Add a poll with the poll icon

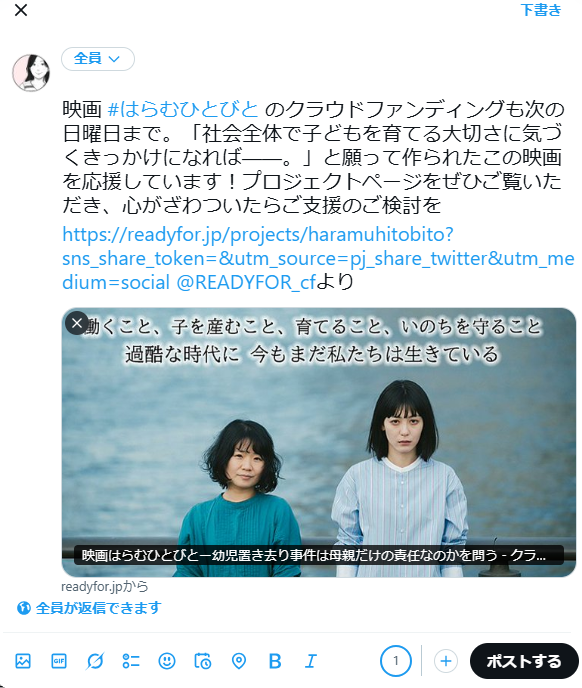point(131,660)
